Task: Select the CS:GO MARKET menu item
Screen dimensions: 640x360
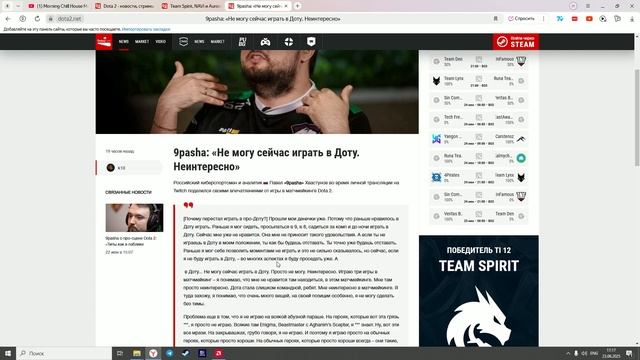Action: (218, 42)
